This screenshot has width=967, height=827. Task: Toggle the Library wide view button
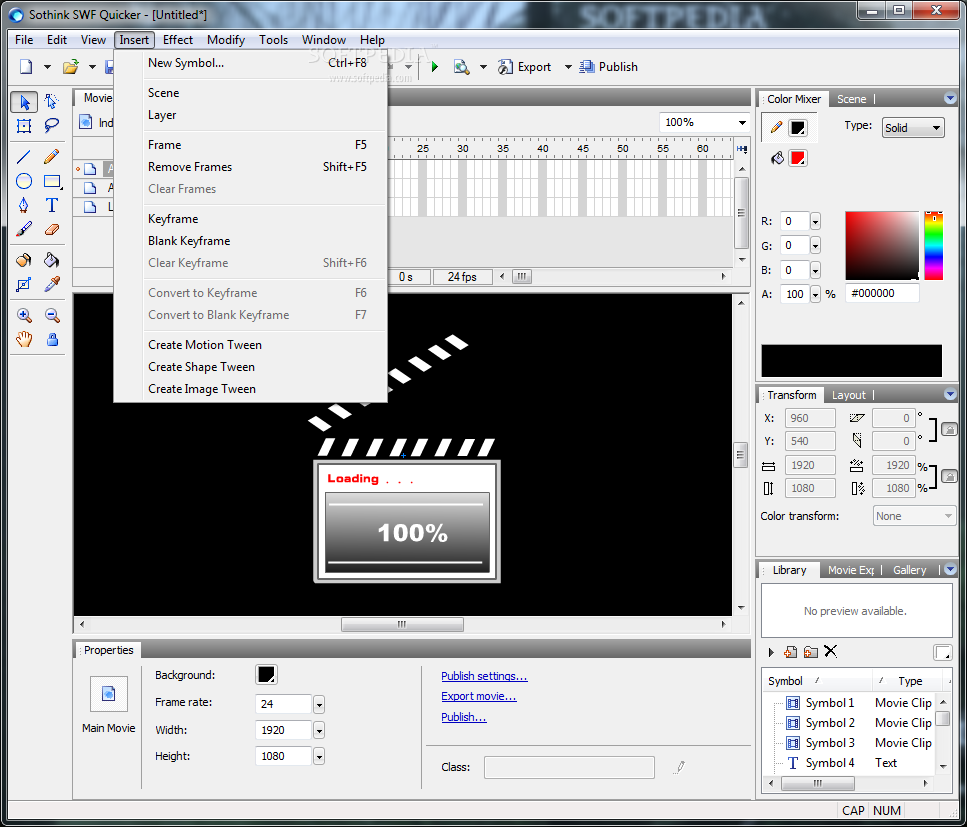[942, 652]
